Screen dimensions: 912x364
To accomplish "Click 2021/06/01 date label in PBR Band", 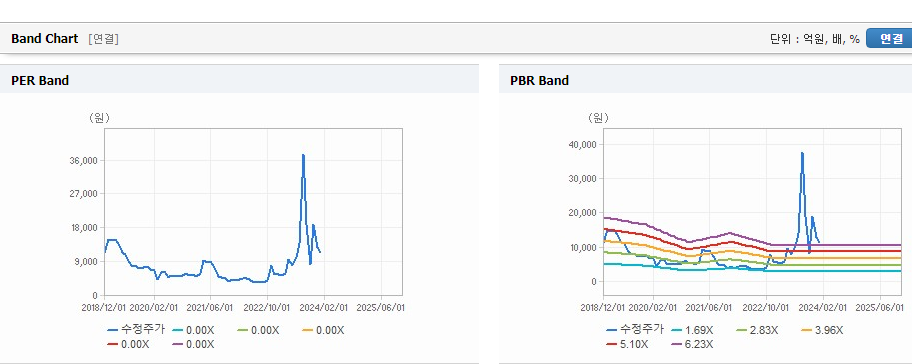I will [x=709, y=308].
